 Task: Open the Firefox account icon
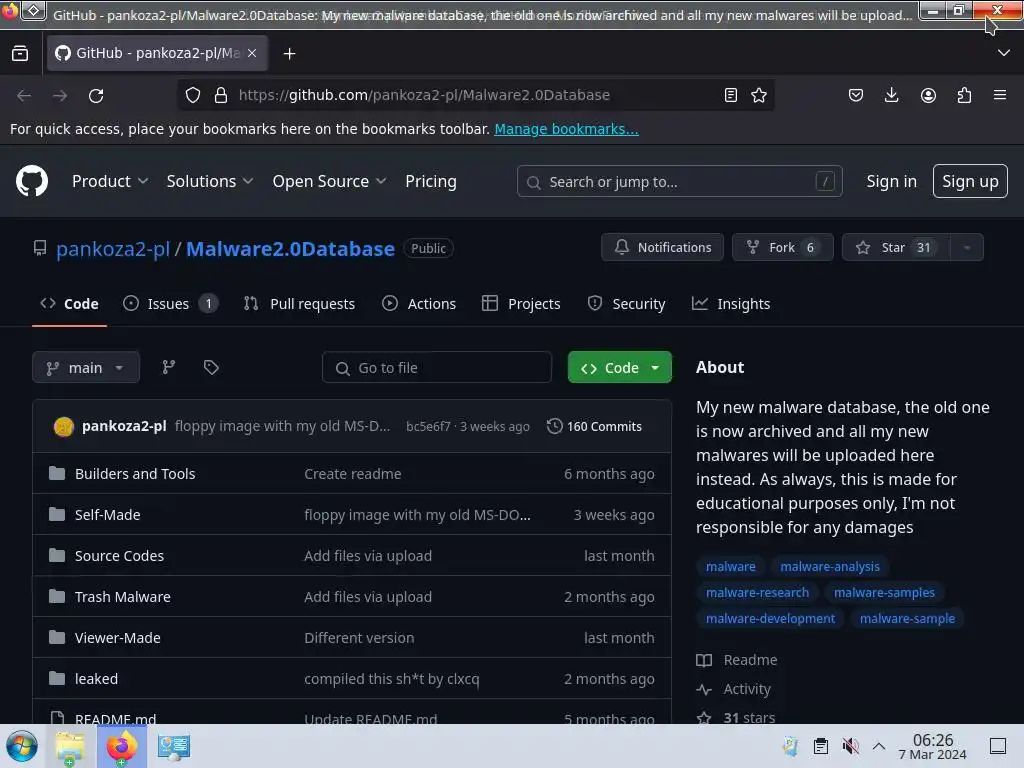pyautogui.click(x=928, y=95)
